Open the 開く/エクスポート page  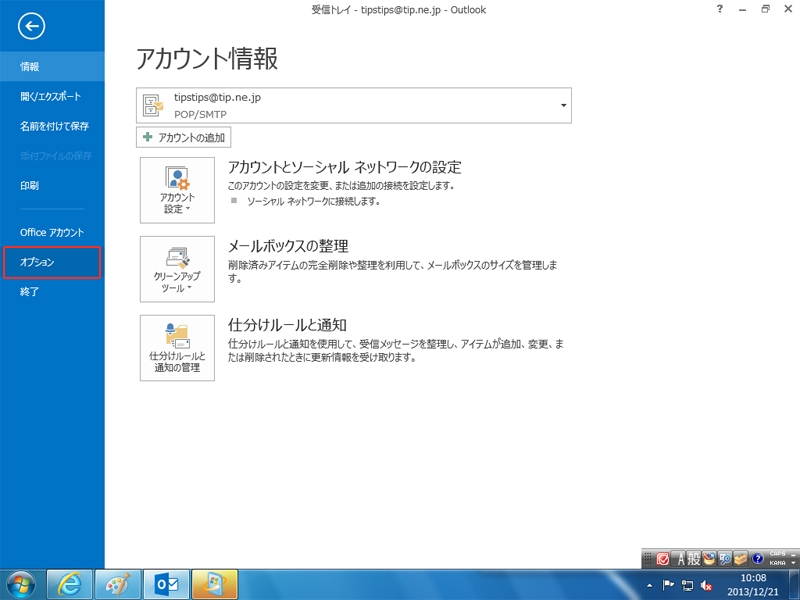click(52, 96)
